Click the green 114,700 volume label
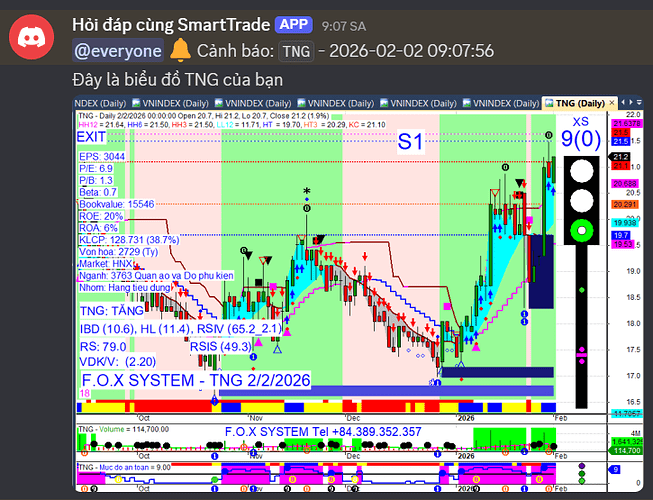 tap(627, 451)
